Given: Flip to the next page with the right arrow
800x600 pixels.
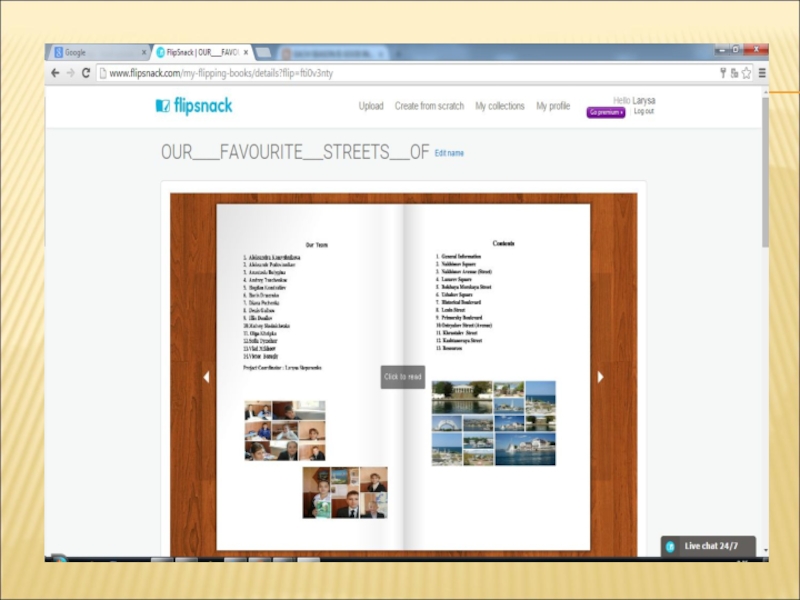Looking at the screenshot, I should pos(601,377).
